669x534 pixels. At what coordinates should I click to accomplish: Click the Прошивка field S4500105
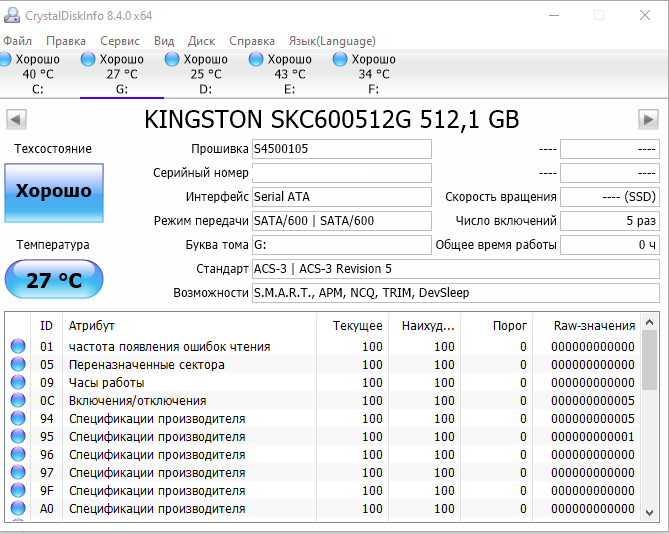pyautogui.click(x=342, y=149)
